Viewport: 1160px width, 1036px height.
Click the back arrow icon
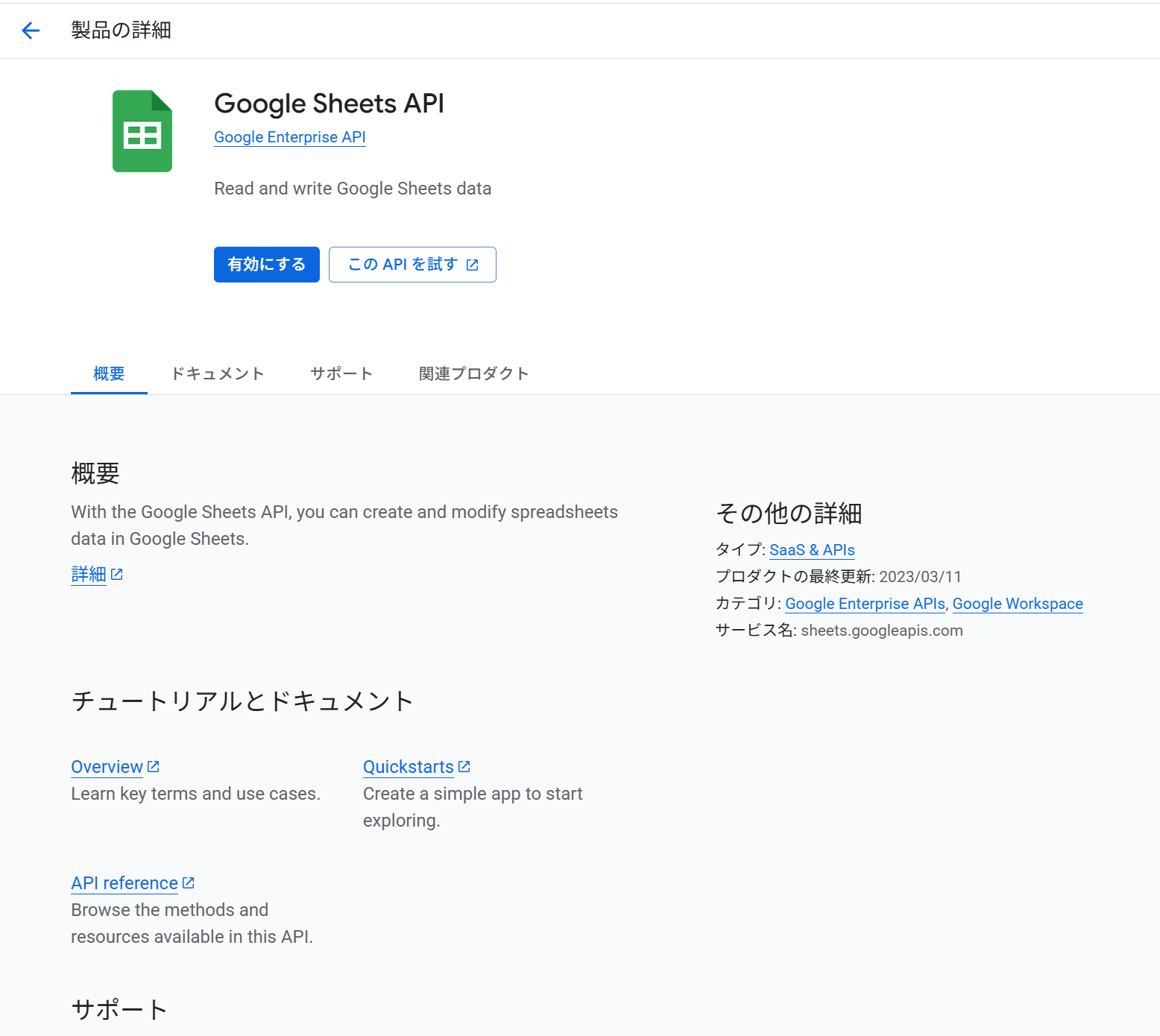click(x=31, y=31)
